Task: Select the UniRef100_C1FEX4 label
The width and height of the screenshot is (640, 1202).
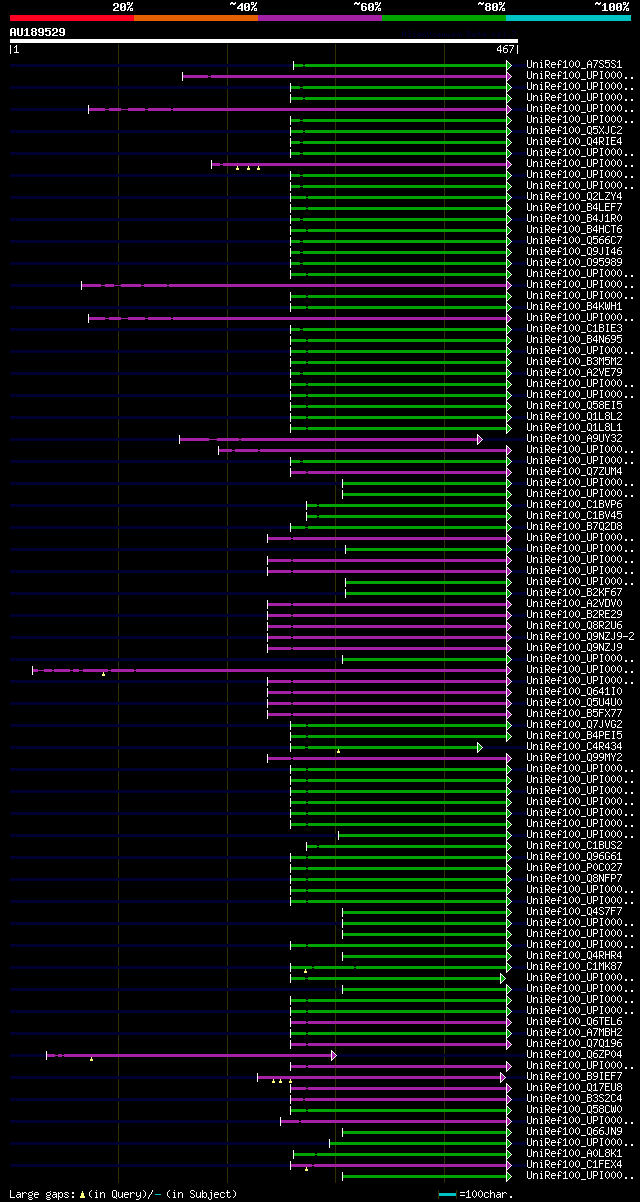Action: tap(574, 1164)
